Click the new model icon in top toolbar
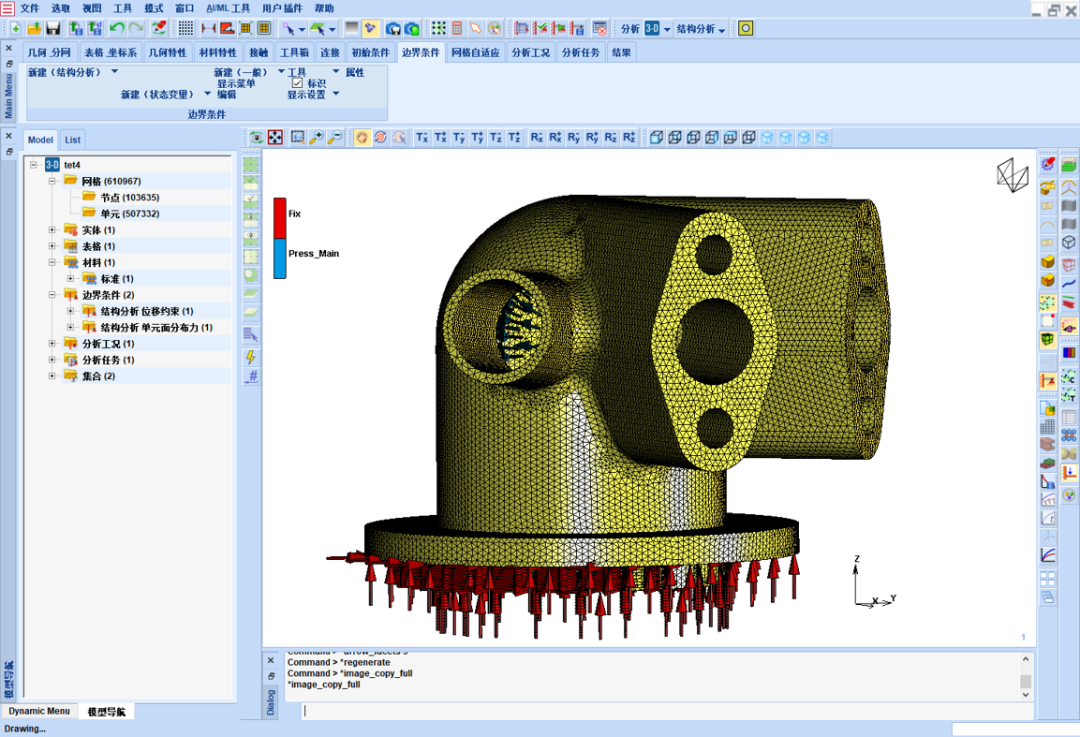This screenshot has height=737, width=1080. click(15, 28)
